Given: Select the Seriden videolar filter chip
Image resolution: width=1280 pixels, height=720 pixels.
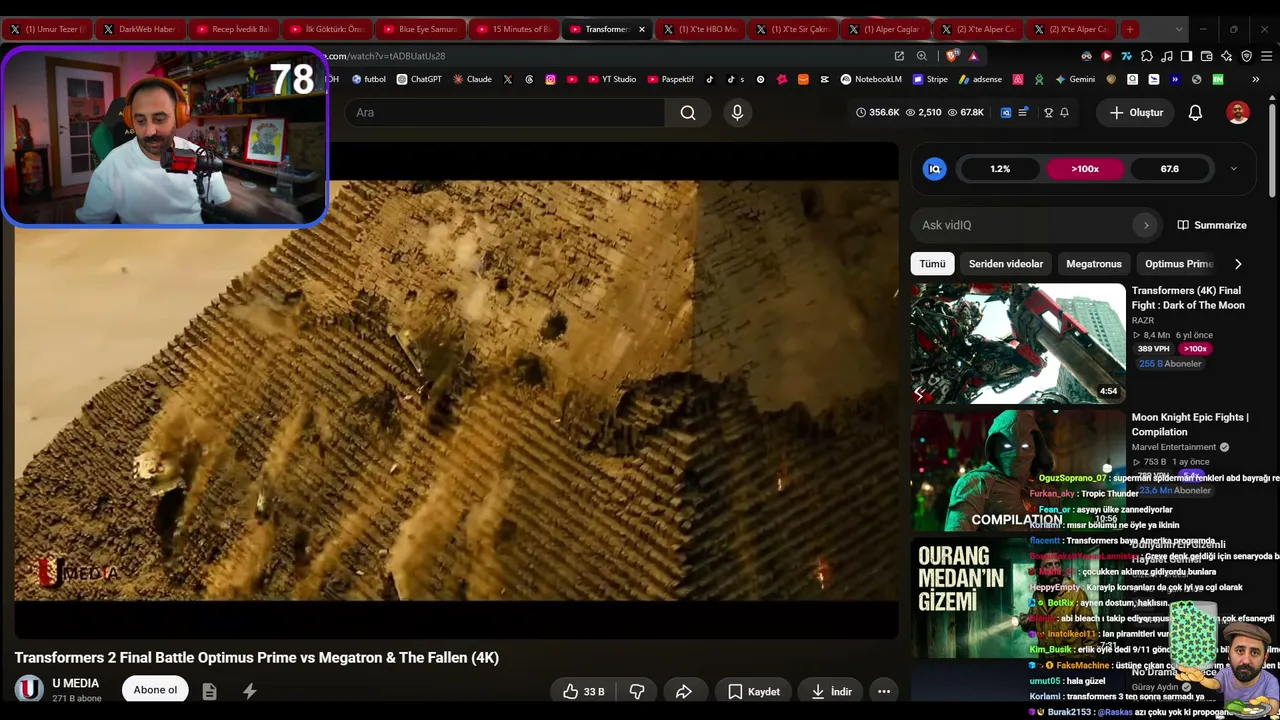Looking at the screenshot, I should pos(1006,264).
